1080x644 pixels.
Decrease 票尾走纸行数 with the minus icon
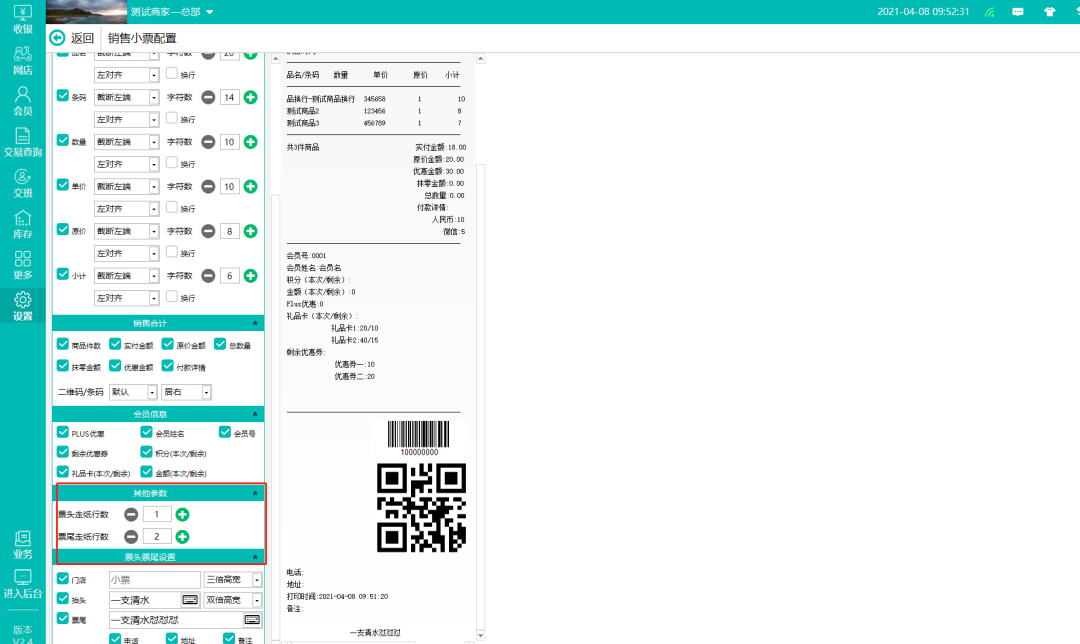pyautogui.click(x=131, y=537)
